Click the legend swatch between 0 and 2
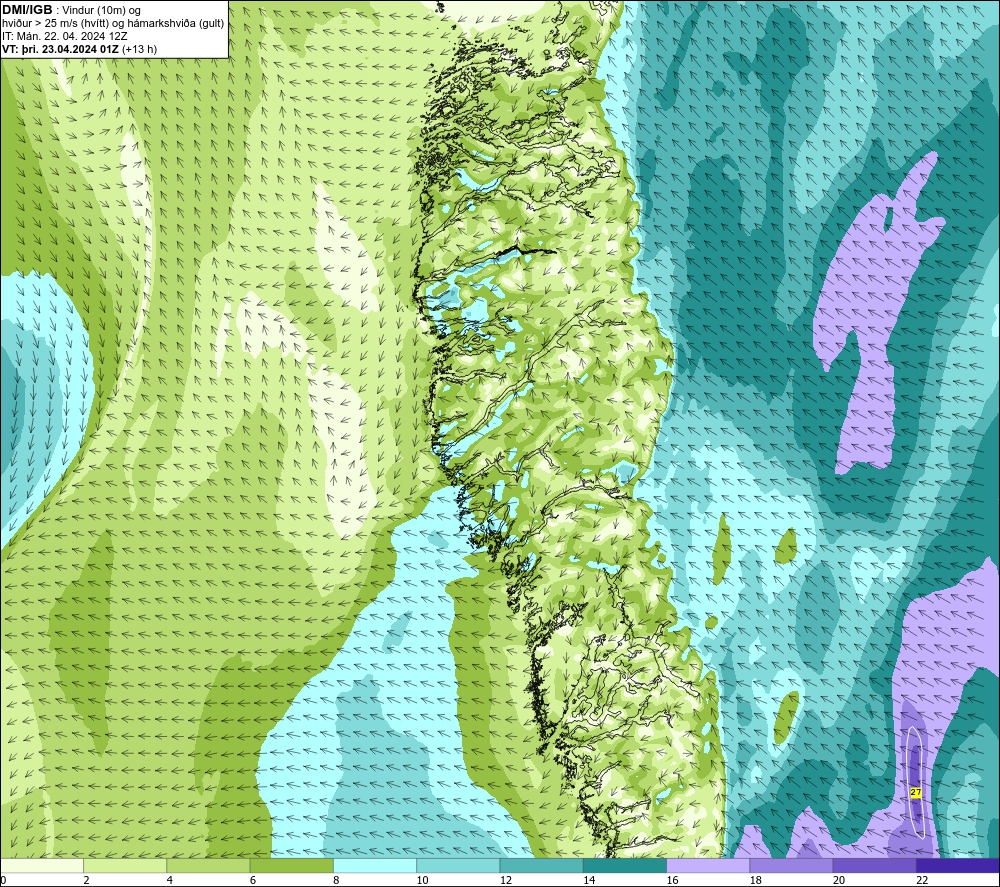This screenshot has height=887, width=1000. click(x=42, y=866)
